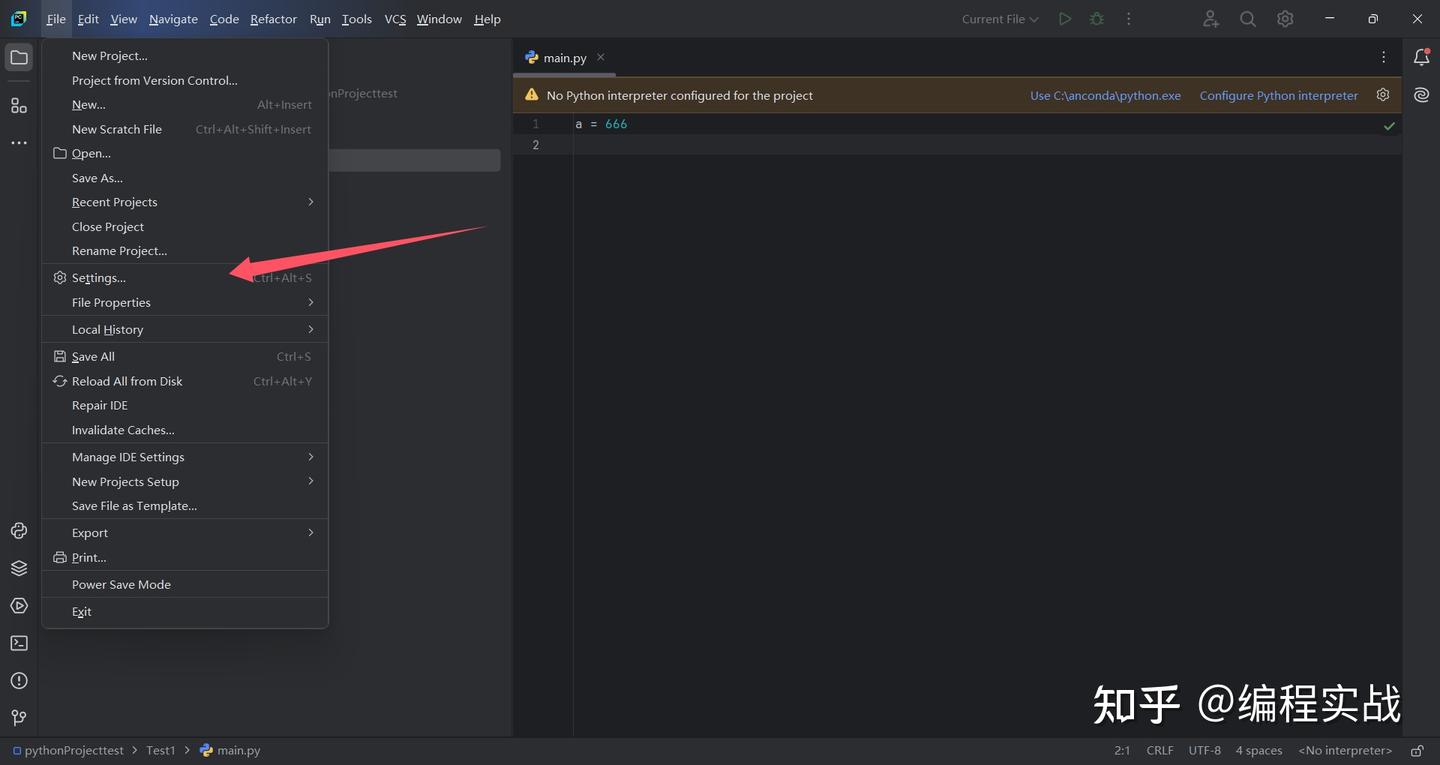Open the Terminal tool window
The image size is (1440, 765).
(19, 643)
